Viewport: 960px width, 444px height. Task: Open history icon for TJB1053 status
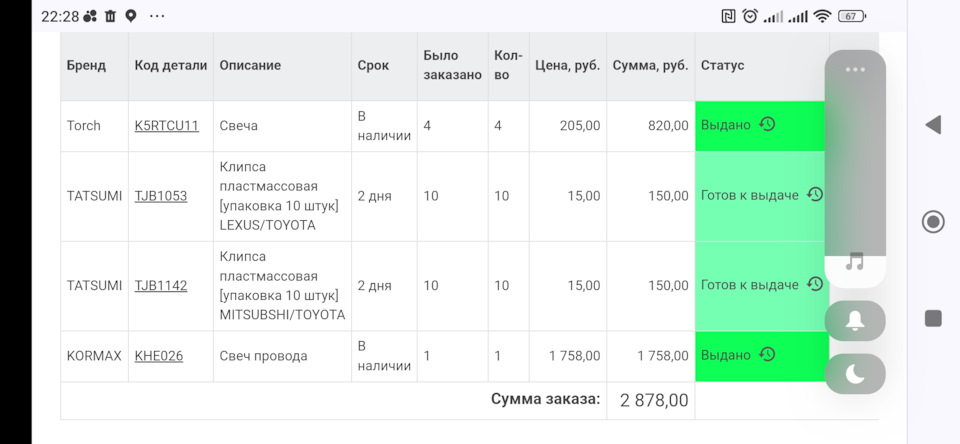815,195
